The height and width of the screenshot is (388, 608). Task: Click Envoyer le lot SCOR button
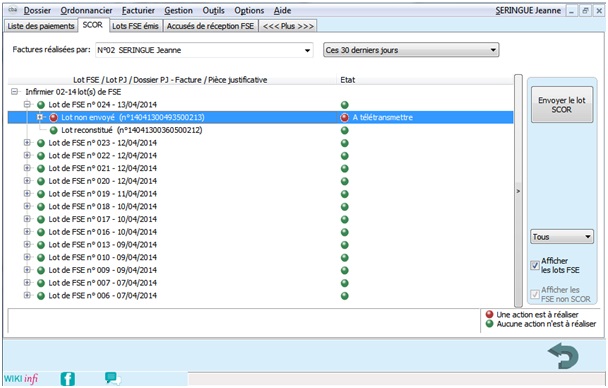(x=561, y=105)
